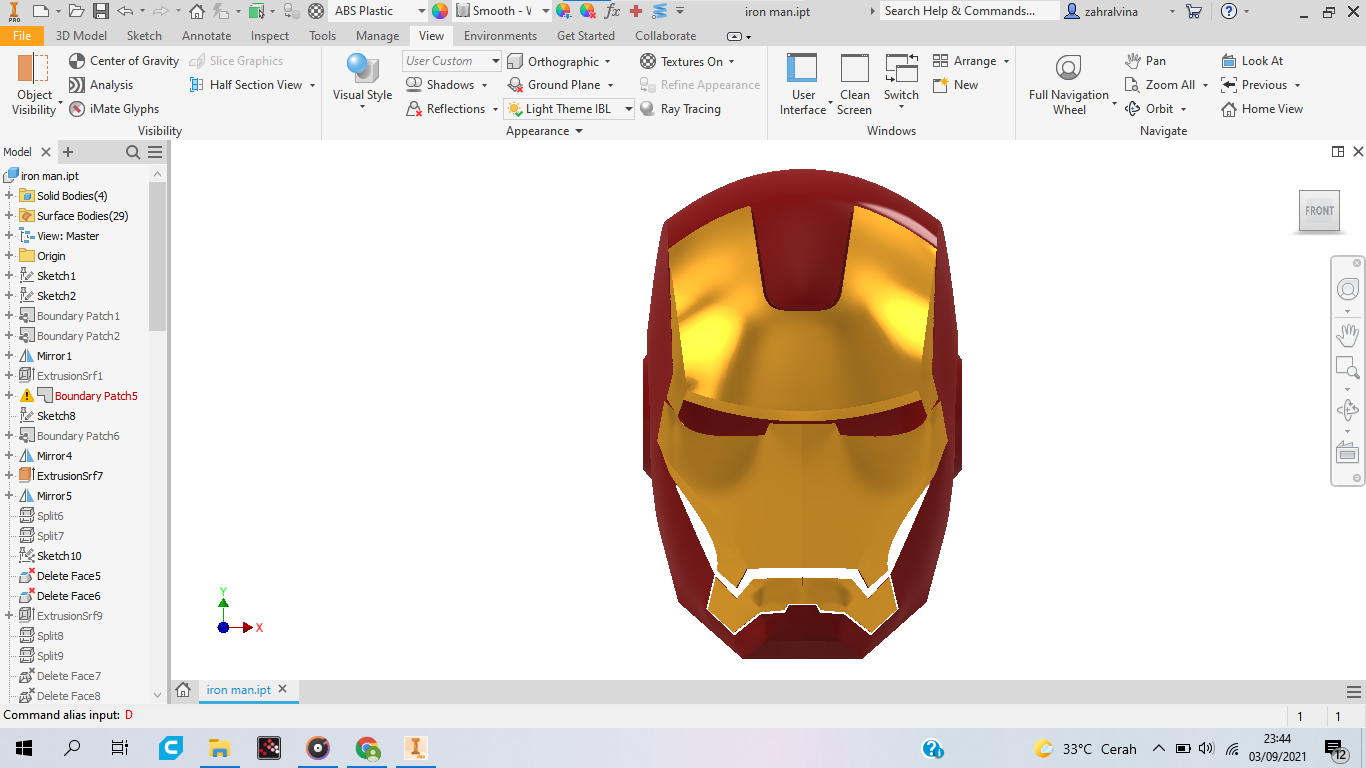Select the Orbit tool in ribbon

point(1150,109)
